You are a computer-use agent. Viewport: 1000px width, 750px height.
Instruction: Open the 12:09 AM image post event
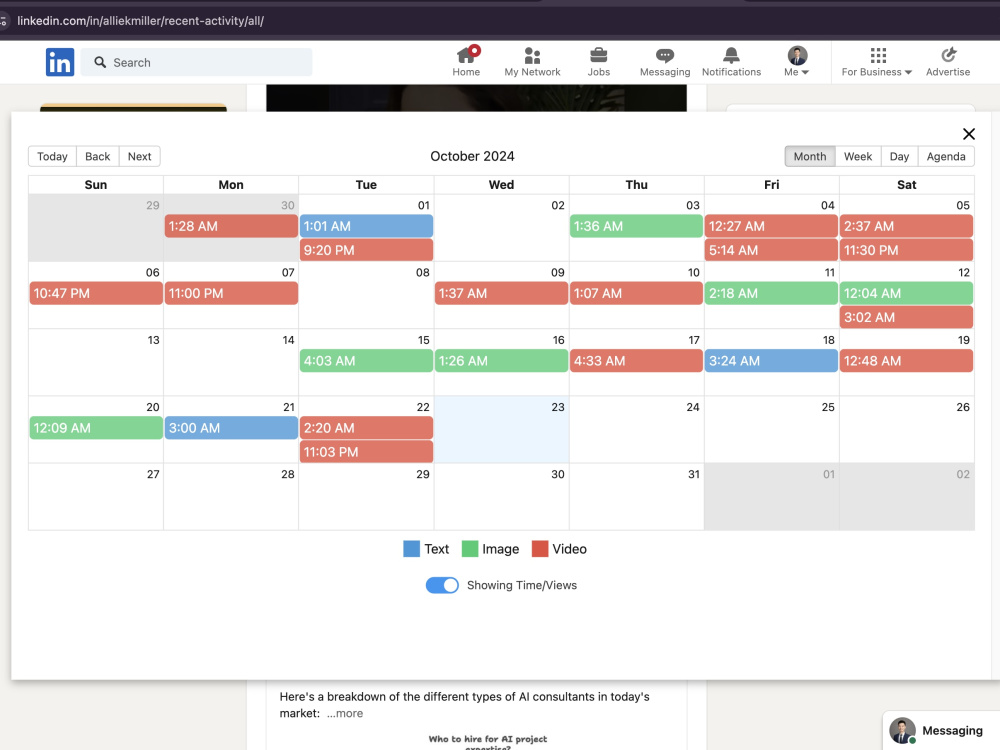point(96,428)
